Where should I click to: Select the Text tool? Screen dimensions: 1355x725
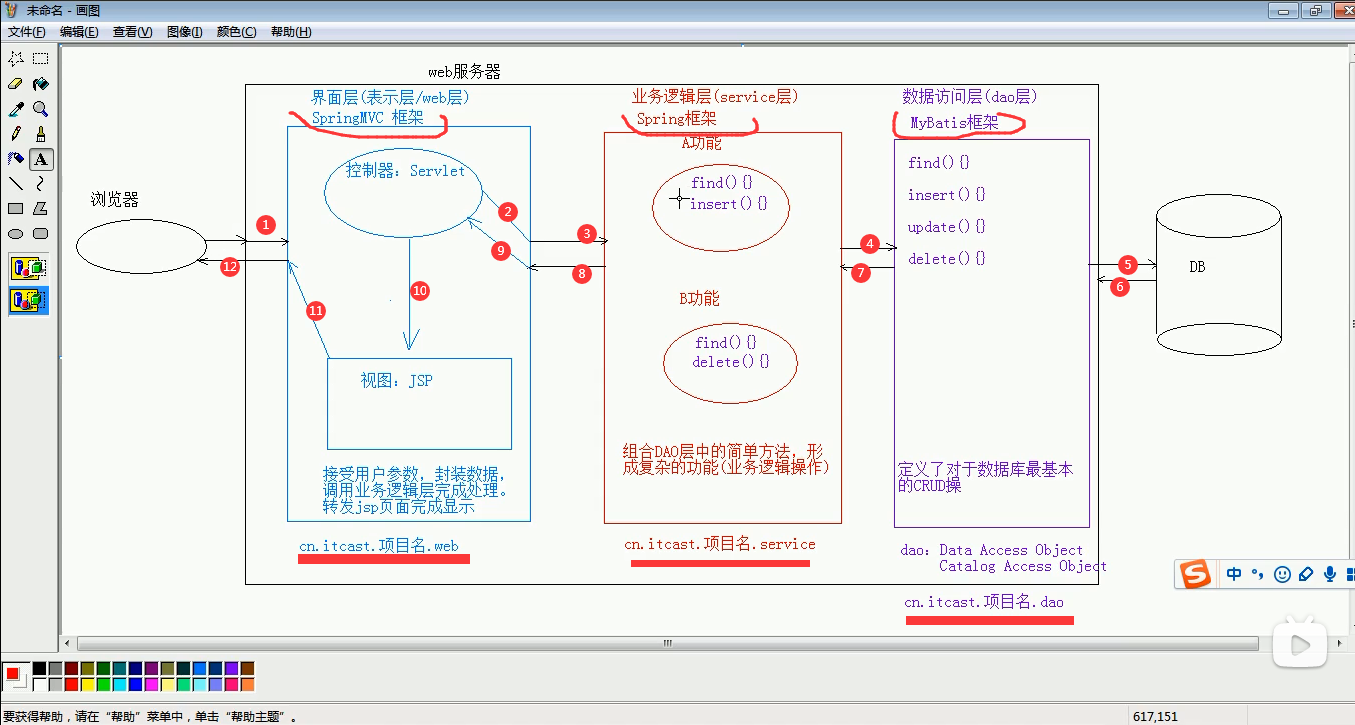[x=41, y=158]
